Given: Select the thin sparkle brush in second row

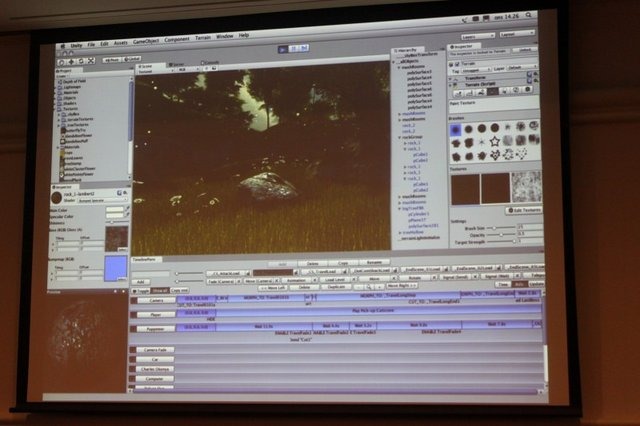Looking at the screenshot, I should coord(482,142).
